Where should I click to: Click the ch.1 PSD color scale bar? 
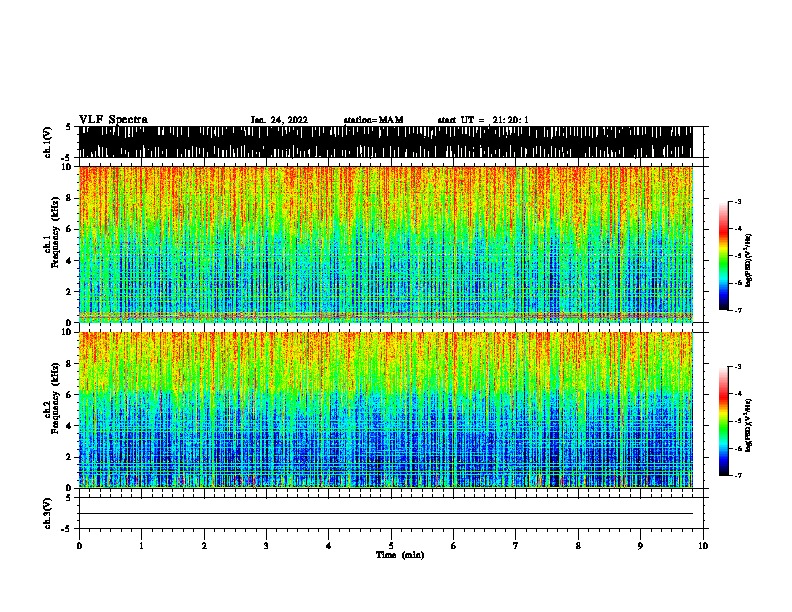pyautogui.click(x=723, y=256)
